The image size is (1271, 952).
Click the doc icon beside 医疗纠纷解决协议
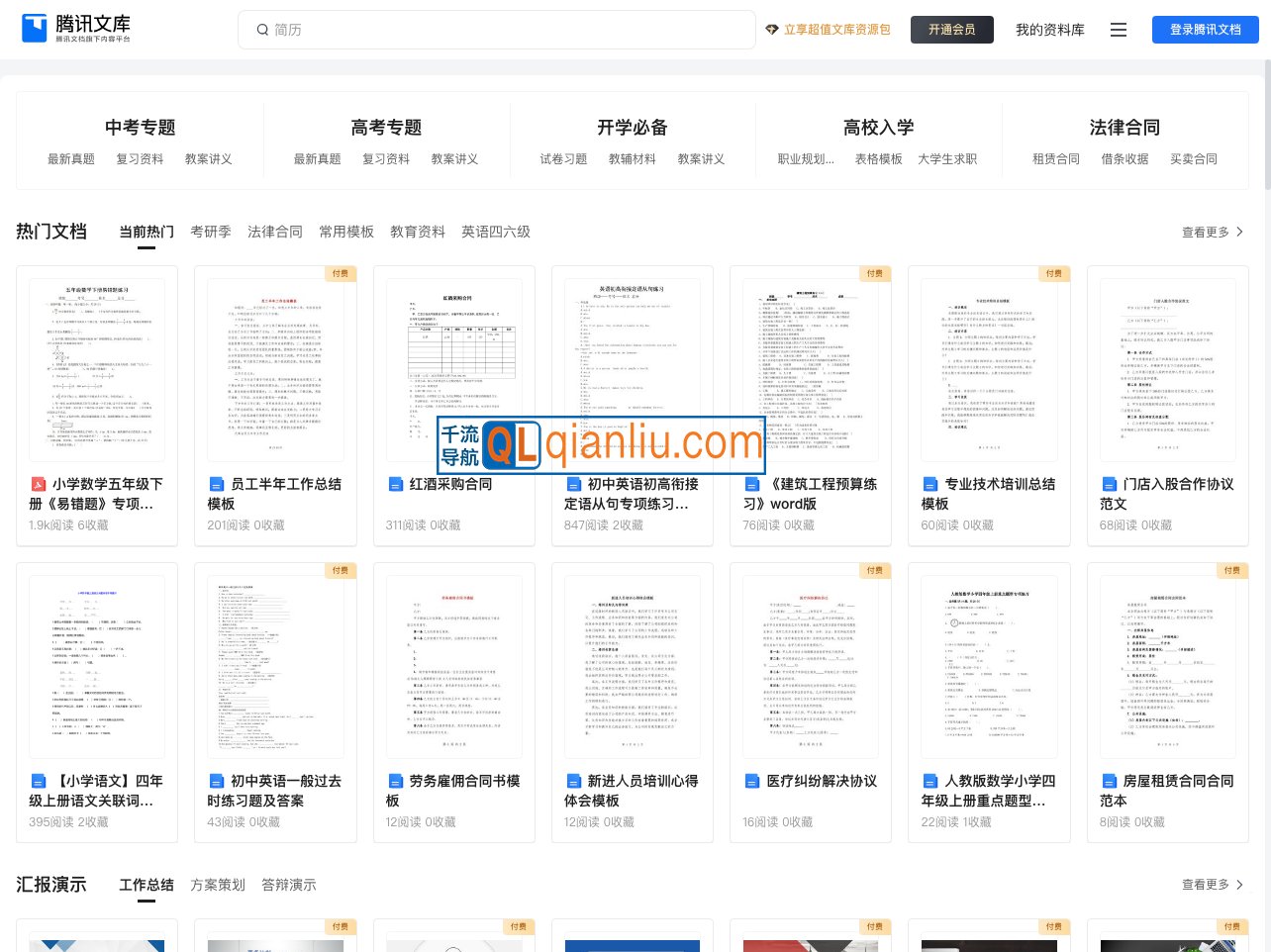tap(752, 781)
